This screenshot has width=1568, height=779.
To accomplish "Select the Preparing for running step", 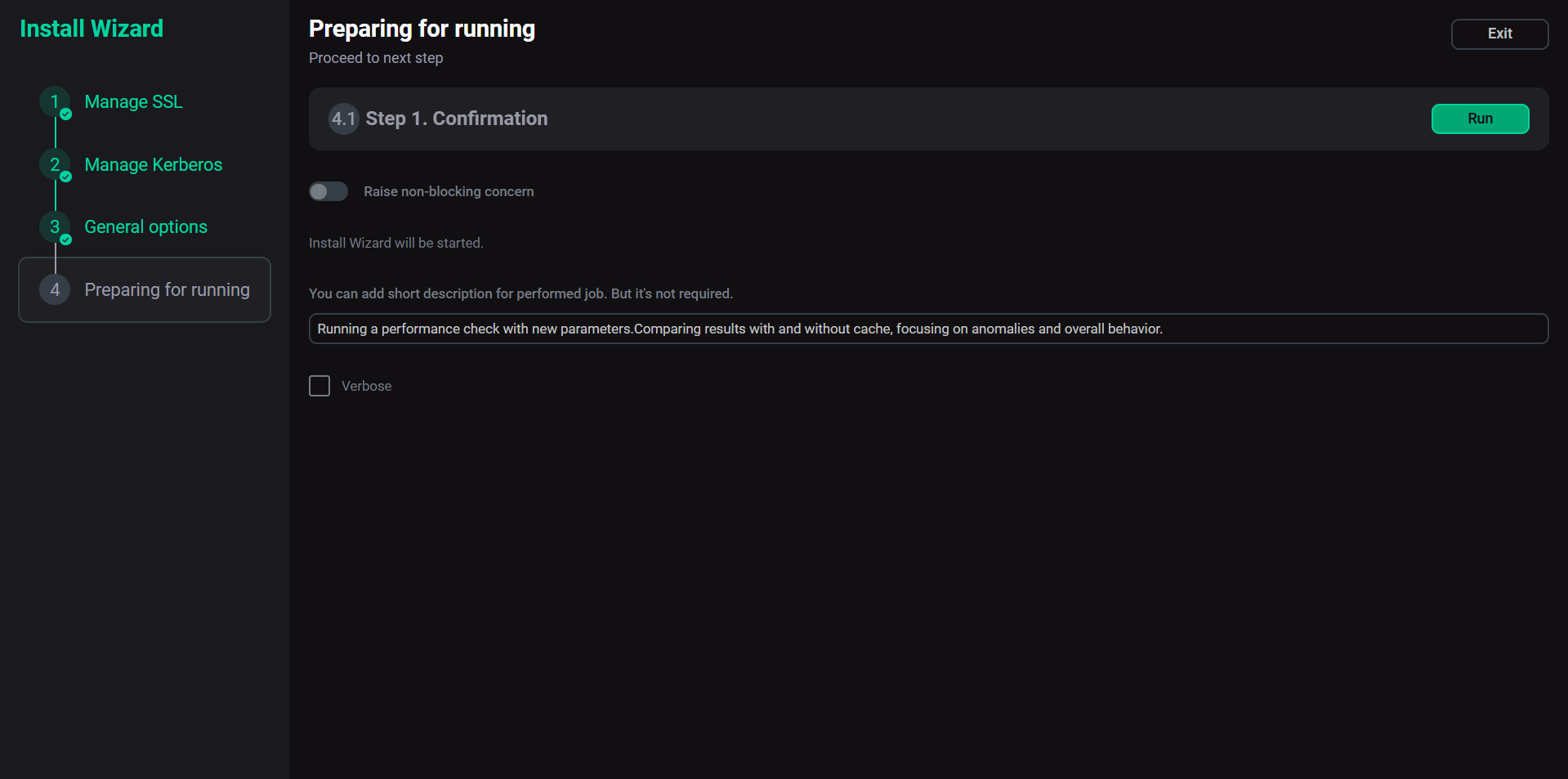I will [x=167, y=289].
